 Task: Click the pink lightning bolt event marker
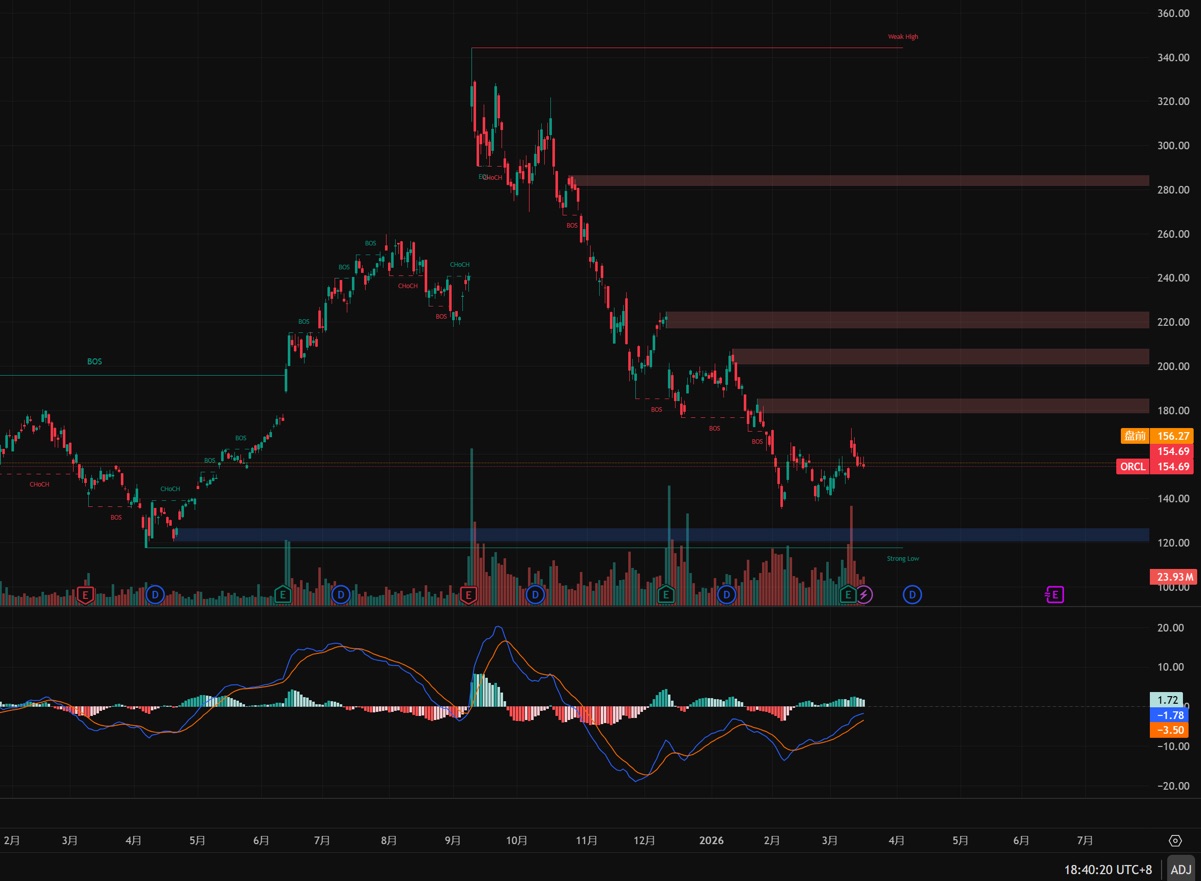coord(865,595)
